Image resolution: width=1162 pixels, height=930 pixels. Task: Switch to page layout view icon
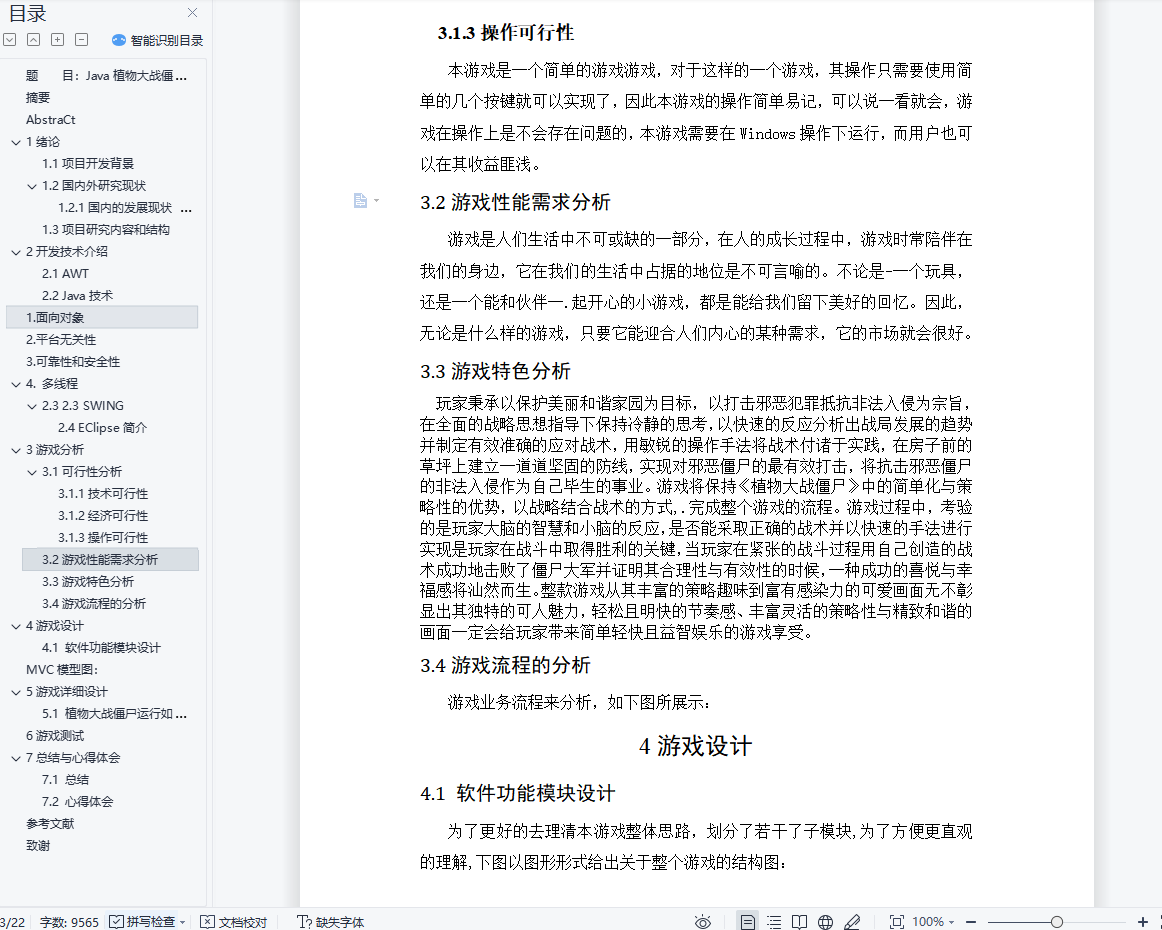tap(748, 922)
